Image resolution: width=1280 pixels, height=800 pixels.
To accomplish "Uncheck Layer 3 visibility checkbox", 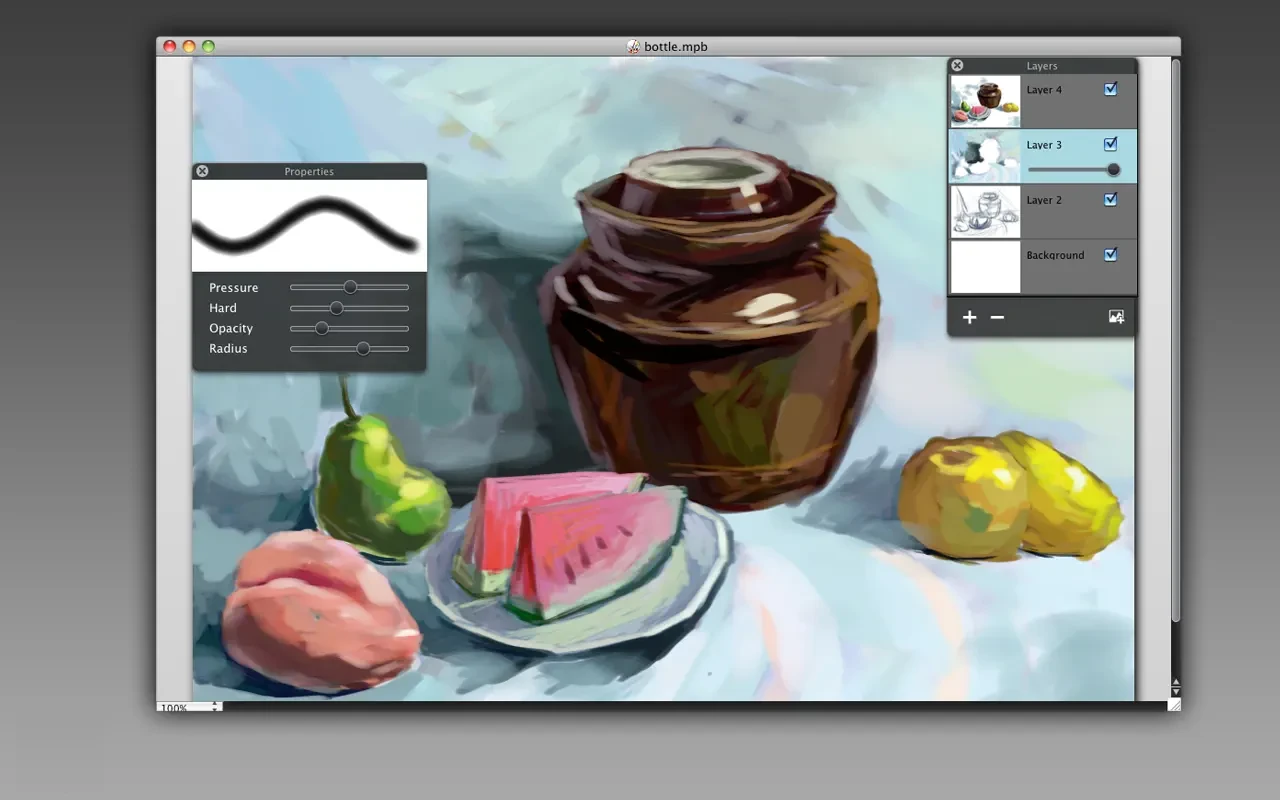I will tap(1110, 144).
